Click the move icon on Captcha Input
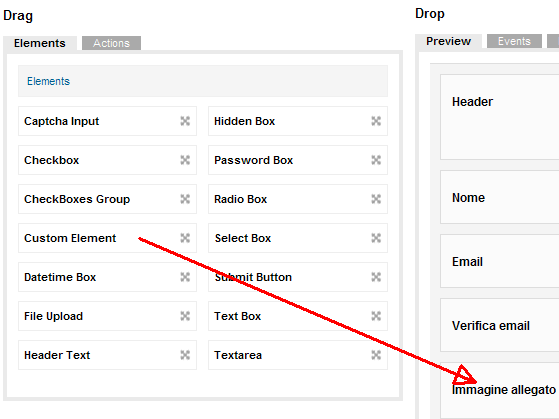The height and width of the screenshot is (419, 559). tap(185, 121)
